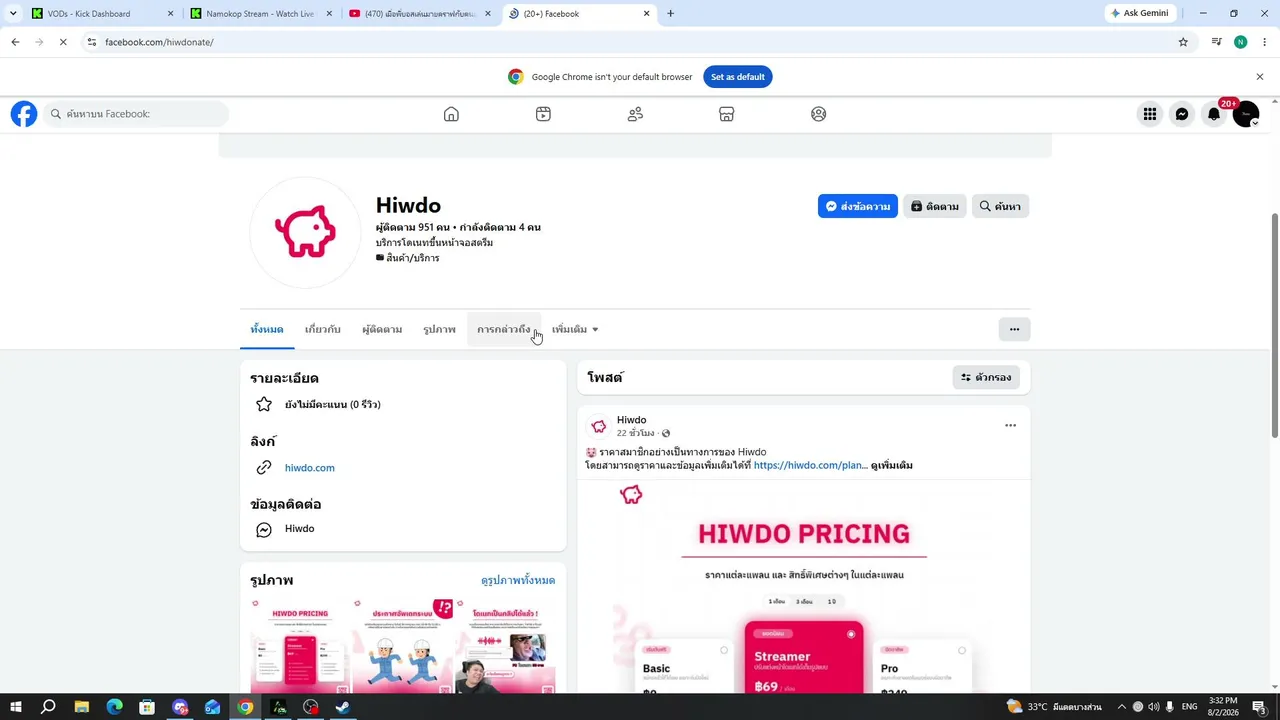1280x720 pixels.
Task: Click the Messenger icon under ข้อมูลติดต่อ
Action: (x=264, y=529)
